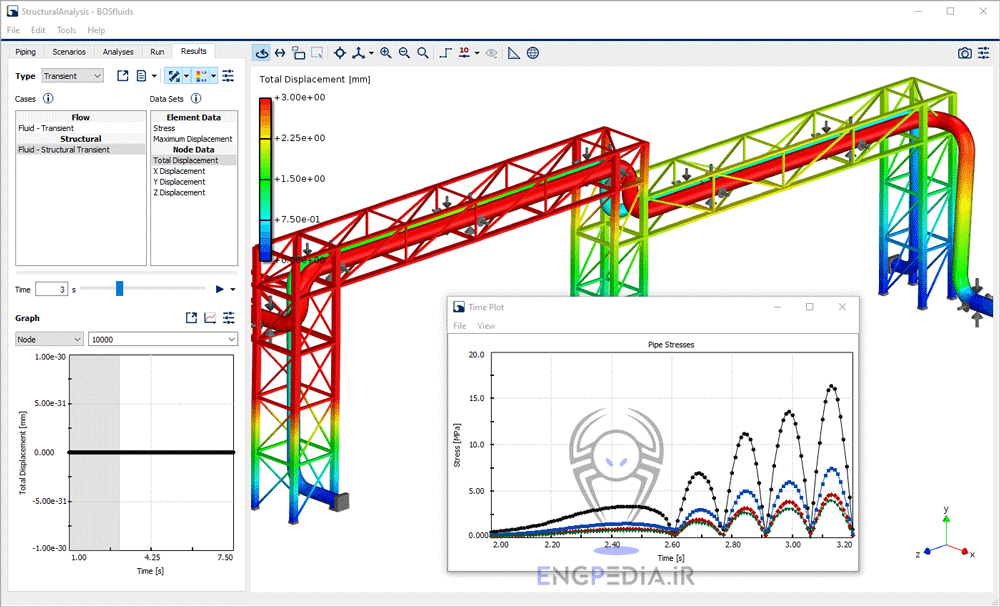Open the Tools menu
This screenshot has height=607, width=1000.
point(66,30)
